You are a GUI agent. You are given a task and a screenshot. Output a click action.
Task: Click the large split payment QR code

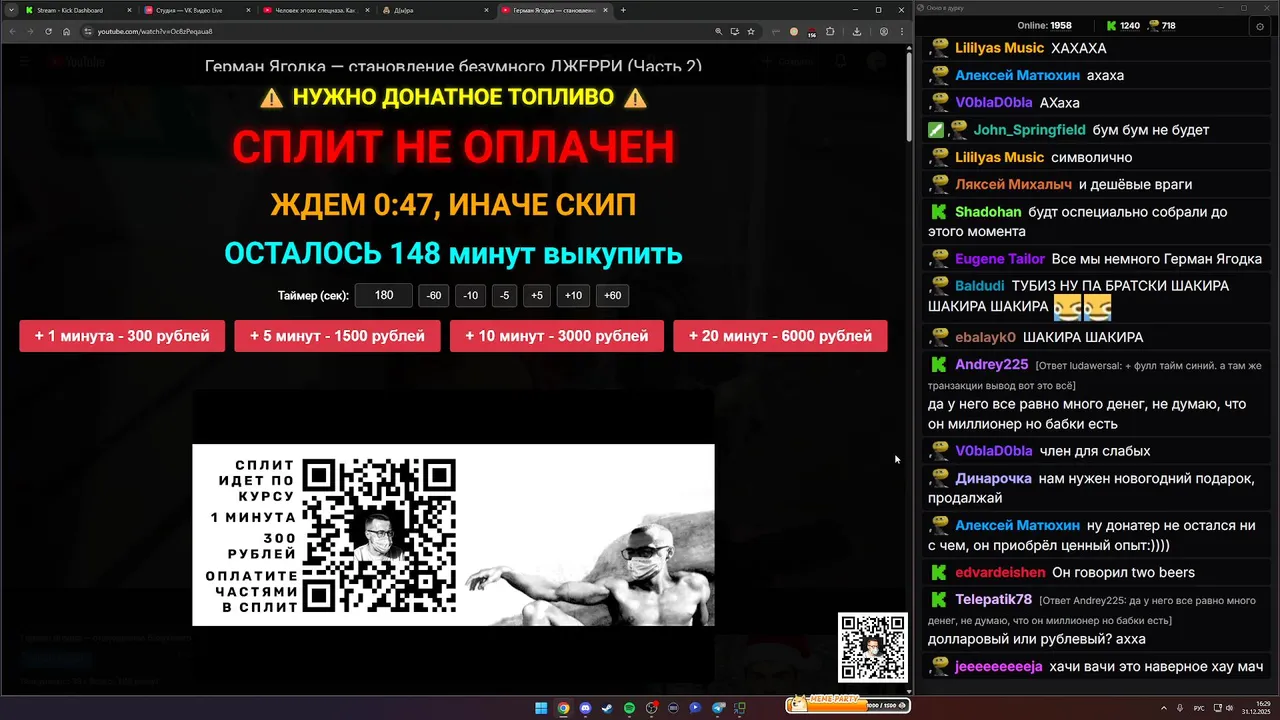pyautogui.click(x=380, y=535)
